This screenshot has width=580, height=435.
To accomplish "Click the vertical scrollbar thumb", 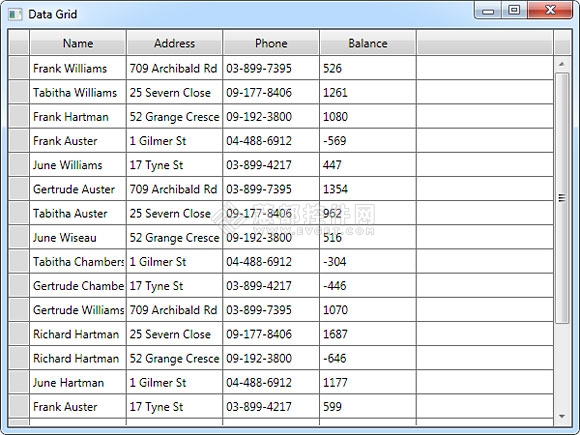I will 562,198.
